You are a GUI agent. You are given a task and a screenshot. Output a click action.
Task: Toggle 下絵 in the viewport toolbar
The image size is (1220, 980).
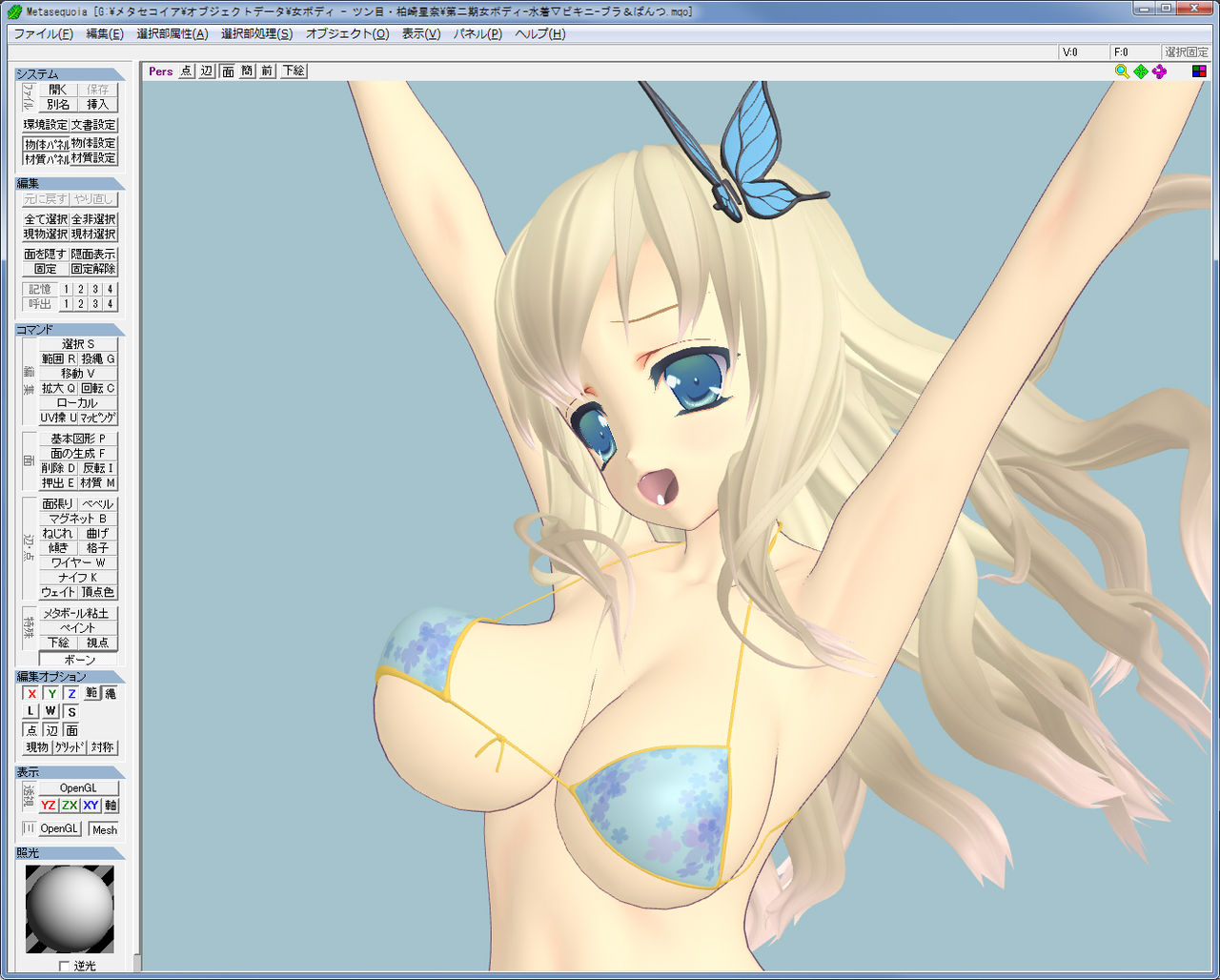click(294, 71)
